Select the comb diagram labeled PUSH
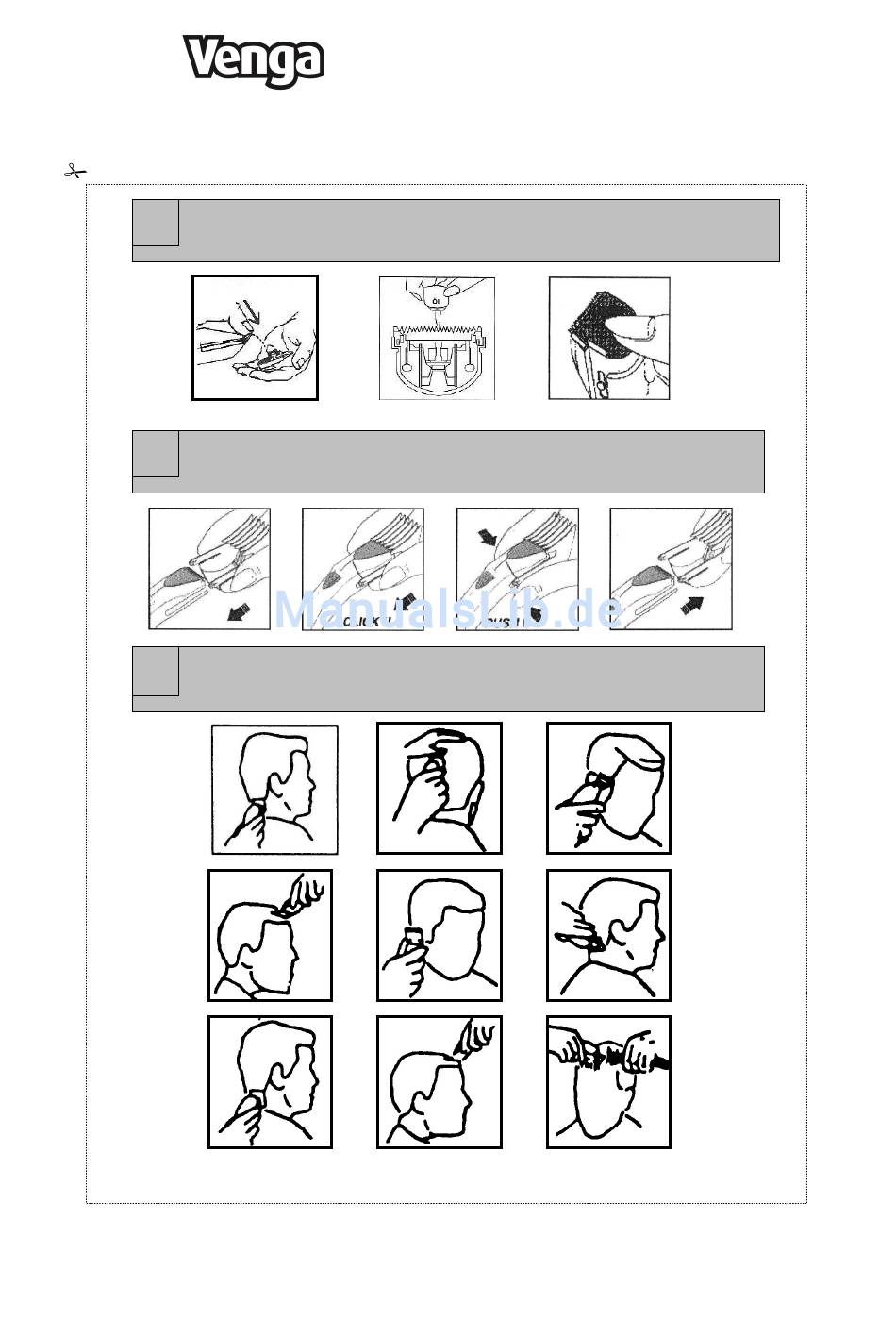This screenshot has height=1319, width=896. 518,569
